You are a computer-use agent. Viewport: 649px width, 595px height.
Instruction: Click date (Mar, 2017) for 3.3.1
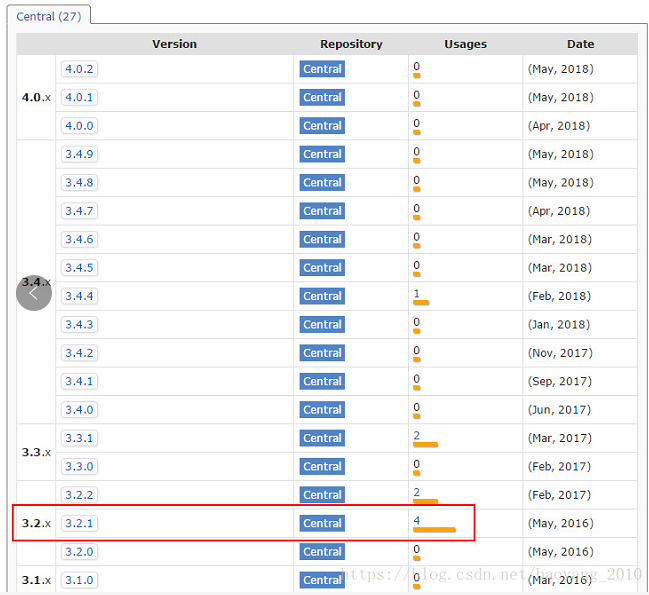pos(560,438)
